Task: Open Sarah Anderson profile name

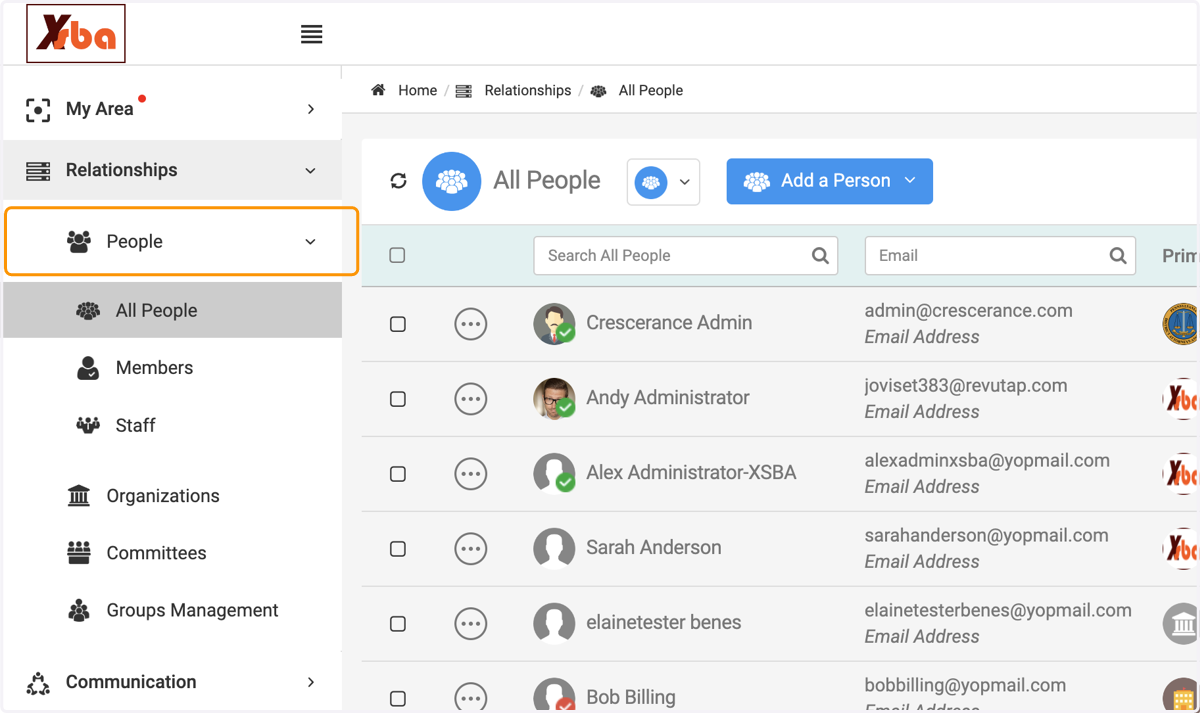Action: click(x=654, y=548)
